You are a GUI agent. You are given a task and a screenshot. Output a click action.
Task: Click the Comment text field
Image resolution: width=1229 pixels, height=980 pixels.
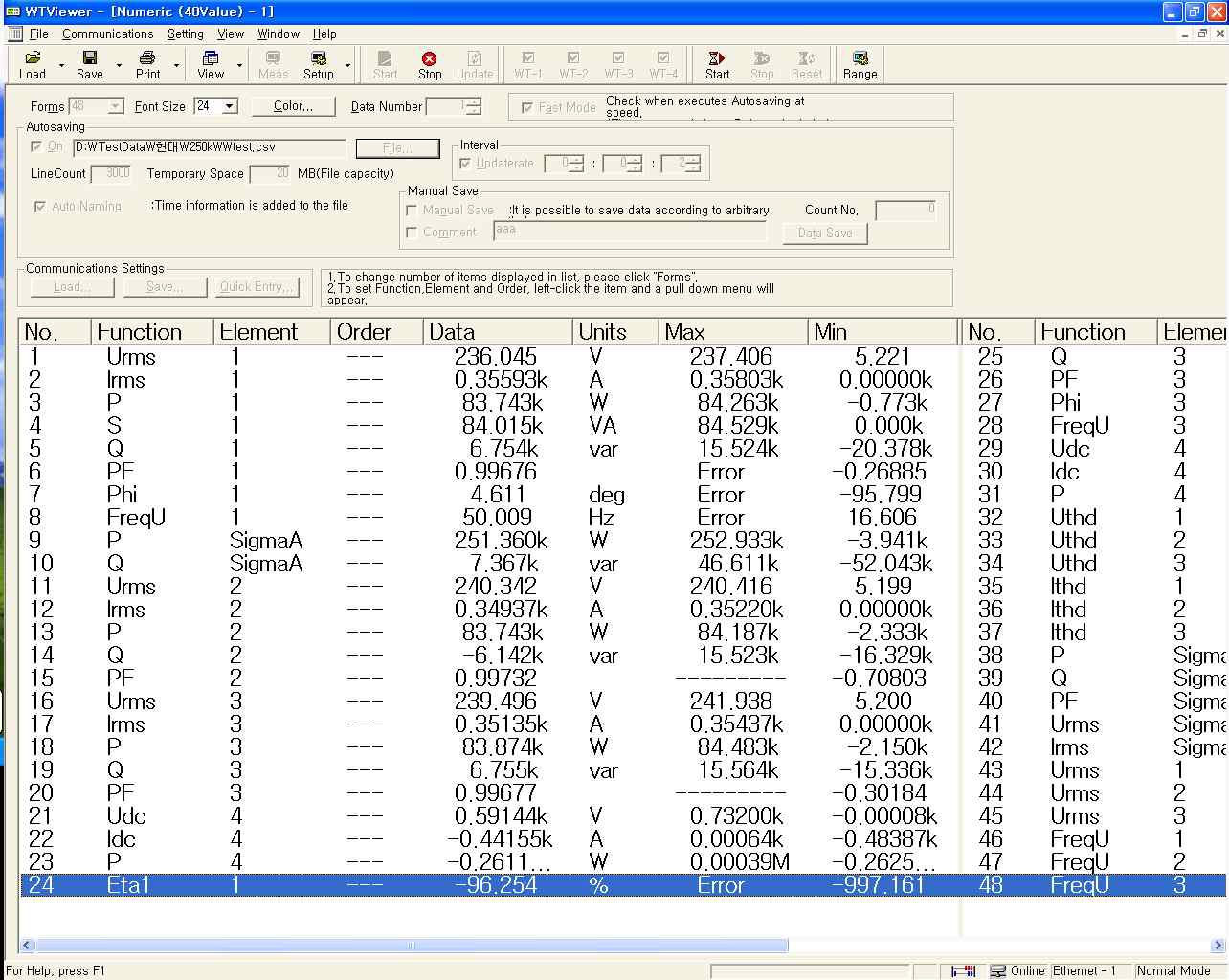coord(630,231)
